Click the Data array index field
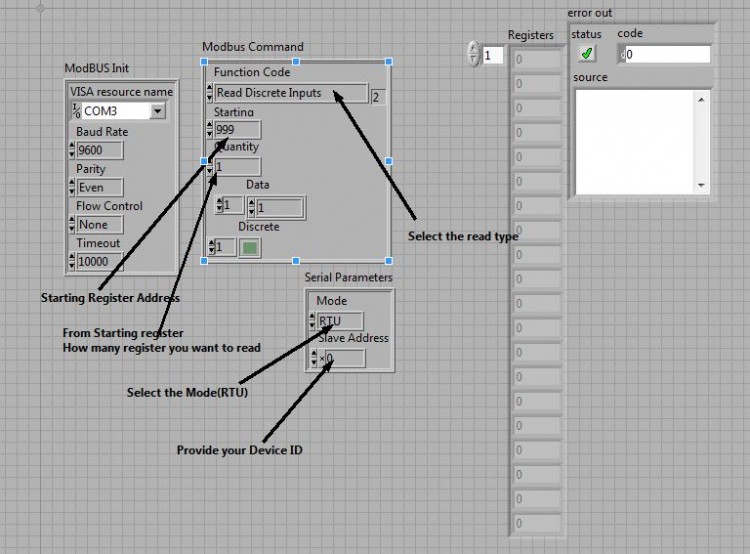The height and width of the screenshot is (554, 750). [233, 205]
